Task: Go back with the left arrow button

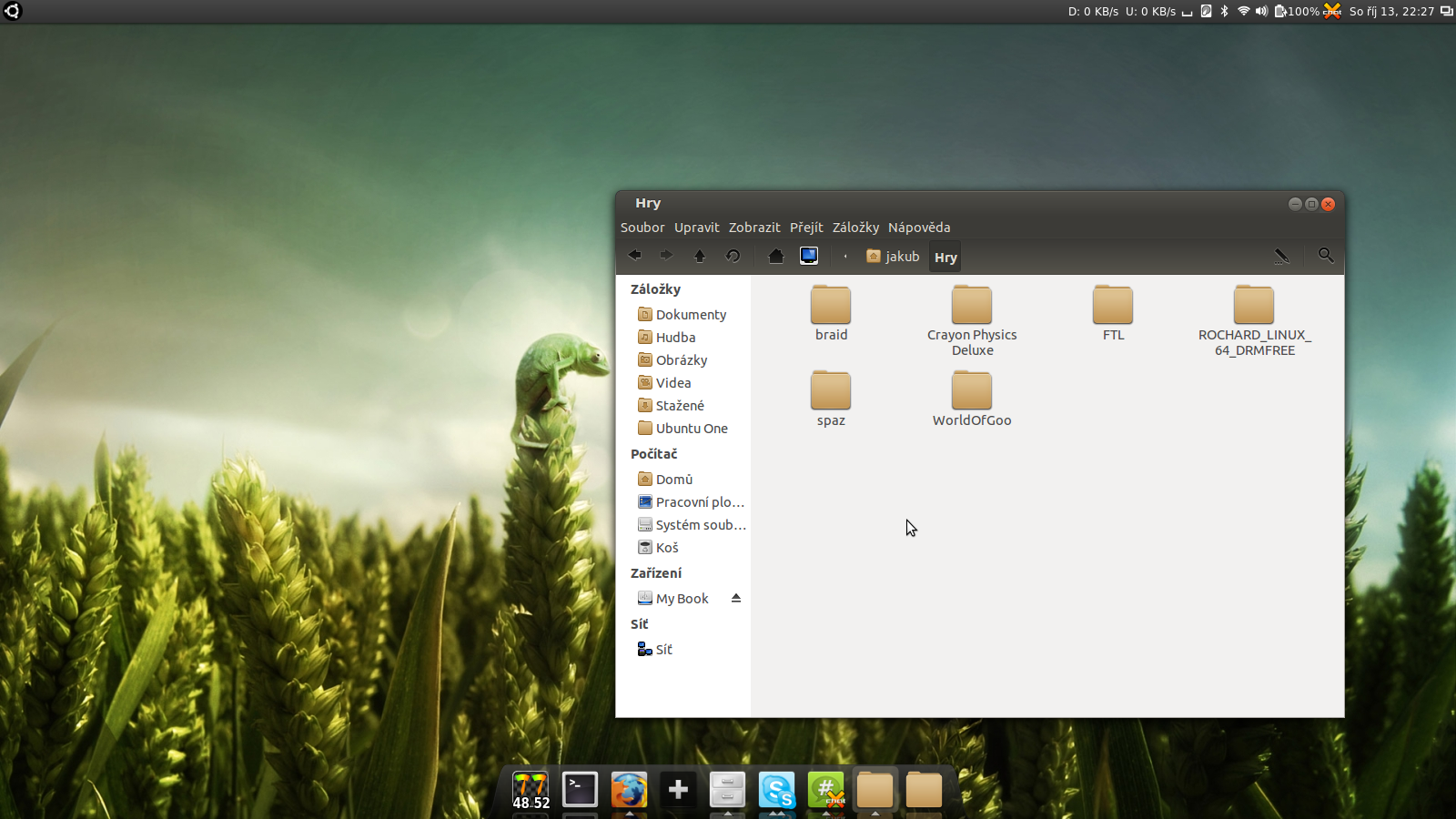Action: (x=635, y=256)
